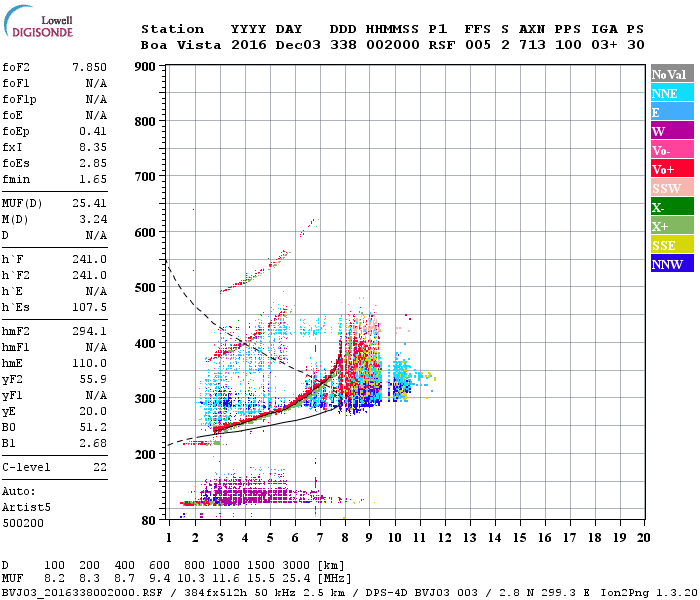Viewport: 700px width, 600px height.
Task: Click the fmin value 1.65
Action: tap(93, 179)
